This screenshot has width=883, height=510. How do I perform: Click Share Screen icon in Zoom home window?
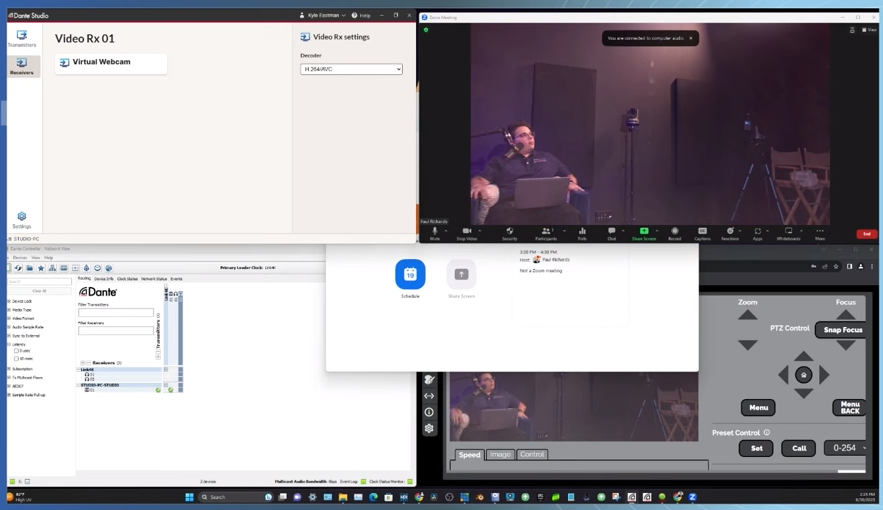coord(461,274)
